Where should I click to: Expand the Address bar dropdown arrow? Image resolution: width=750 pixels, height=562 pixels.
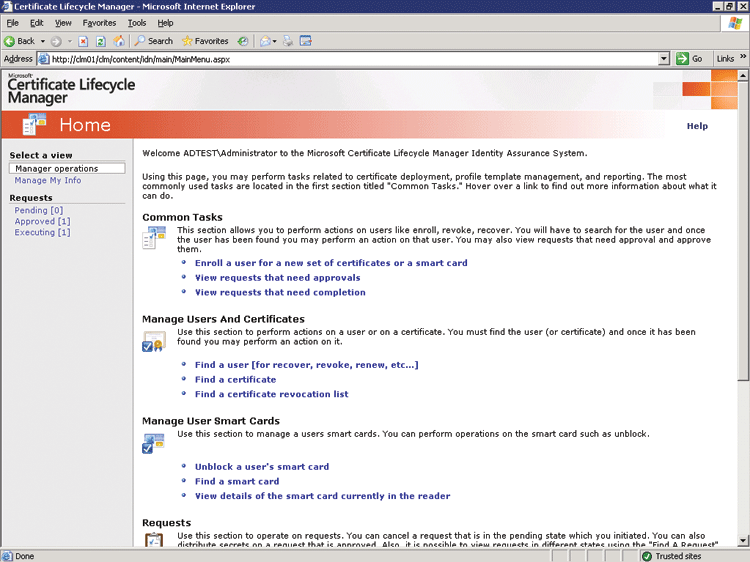[x=664, y=59]
